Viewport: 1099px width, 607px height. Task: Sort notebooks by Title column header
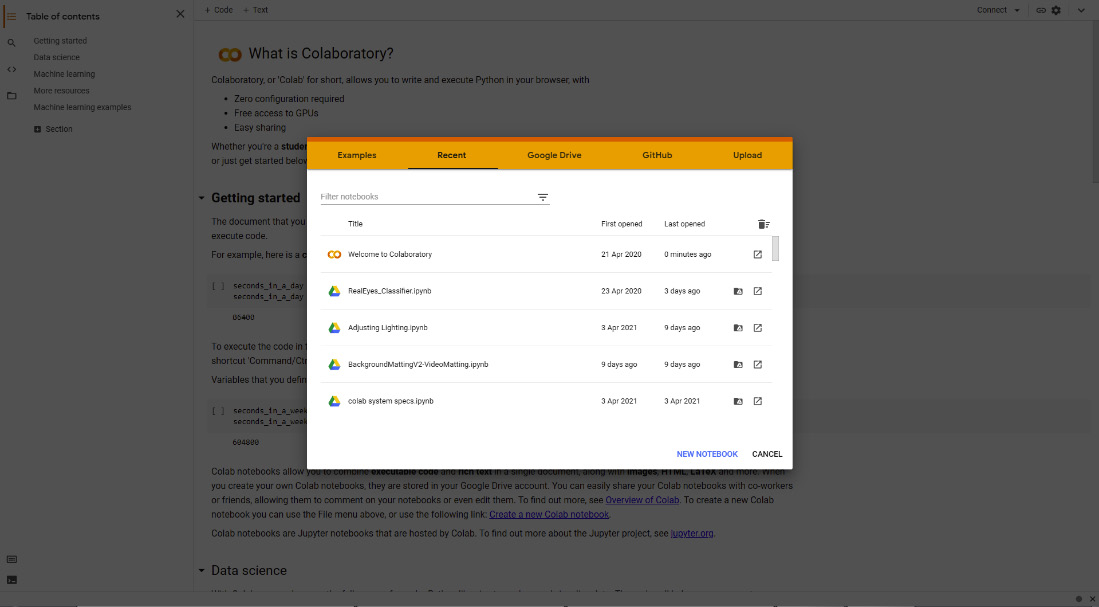click(x=355, y=224)
